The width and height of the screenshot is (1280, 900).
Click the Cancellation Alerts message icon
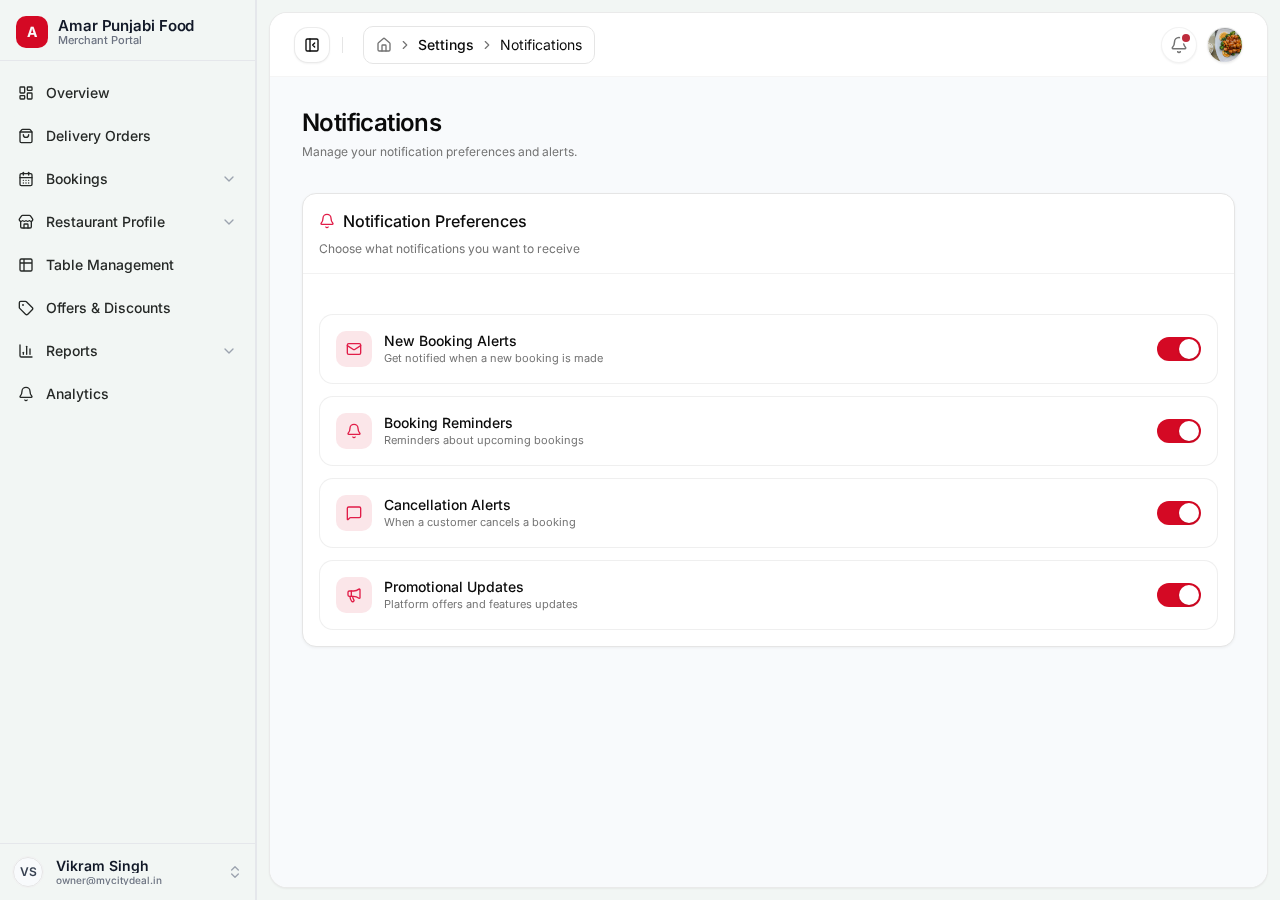click(354, 513)
